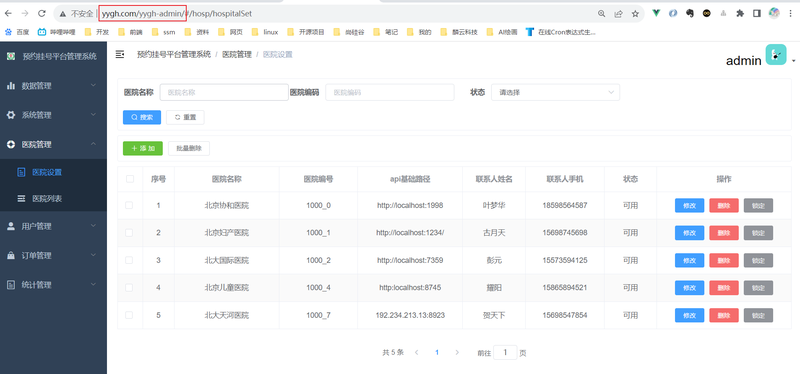Click the 医院管理 breadcrumb
Viewport: 800px width, 374px height.
pos(237,55)
